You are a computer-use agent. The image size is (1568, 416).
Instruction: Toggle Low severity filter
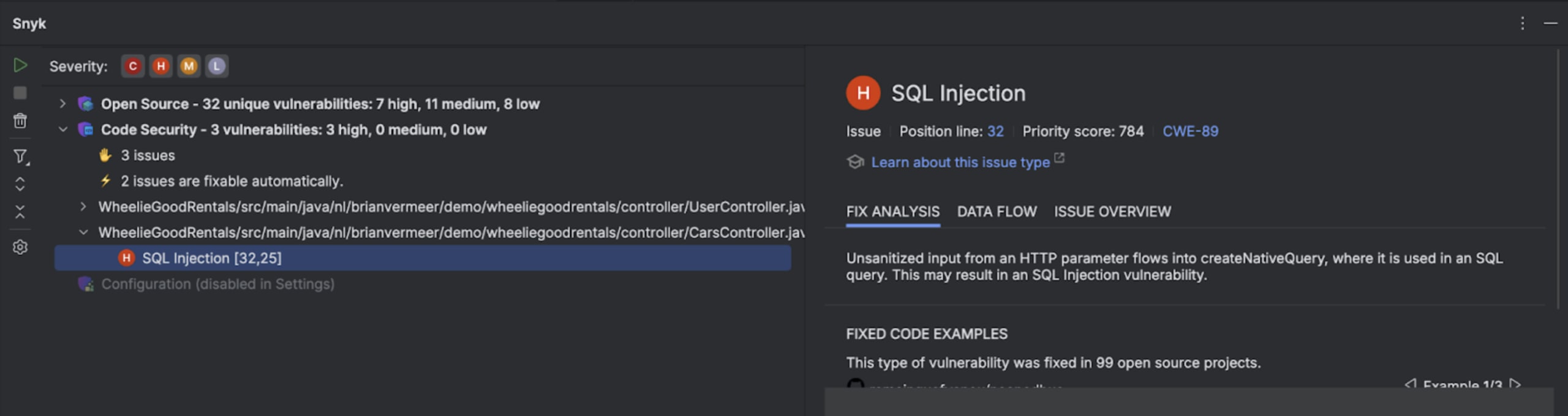(x=216, y=66)
